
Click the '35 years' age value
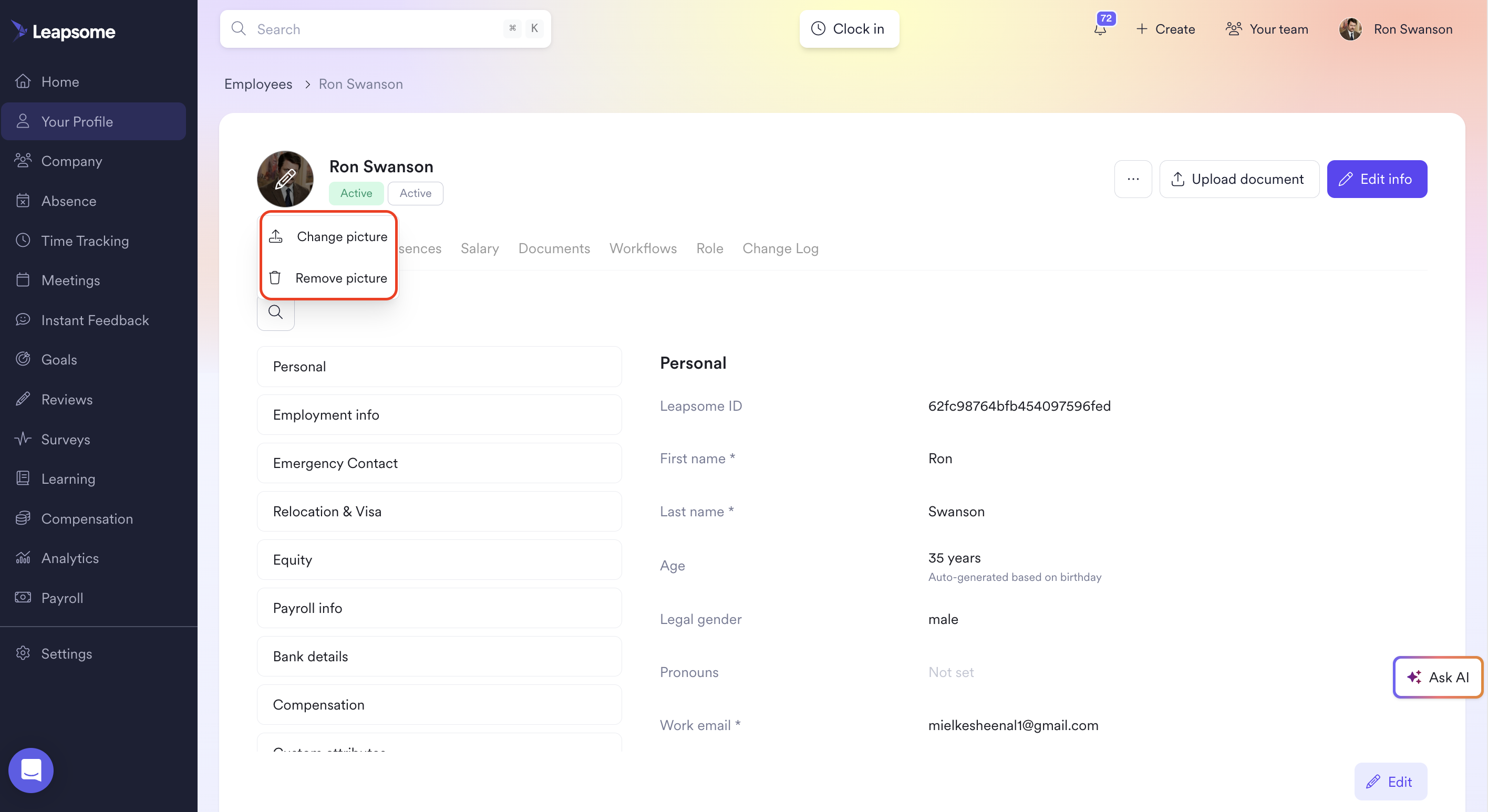tap(954, 558)
